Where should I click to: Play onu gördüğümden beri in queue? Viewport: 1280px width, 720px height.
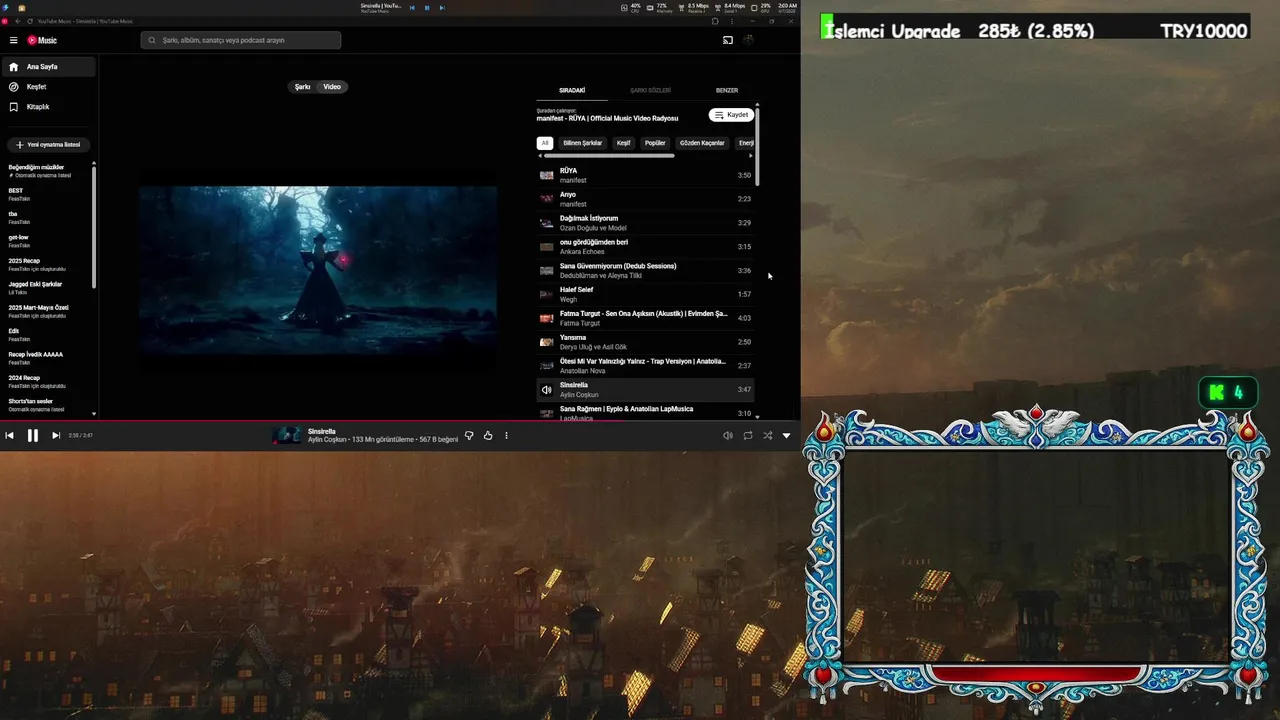click(645, 247)
